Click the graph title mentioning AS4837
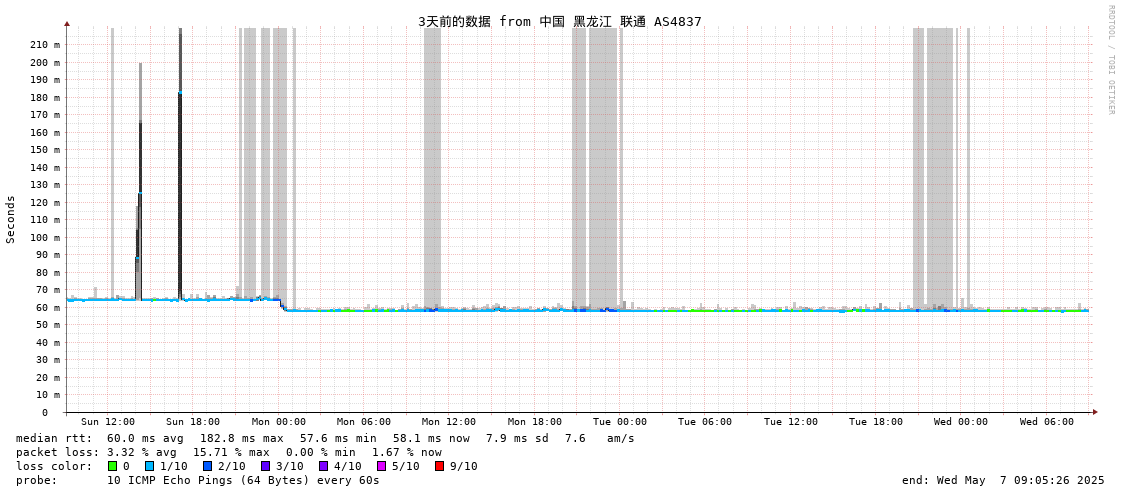This screenshot has width=1121, height=494. [x=560, y=21]
